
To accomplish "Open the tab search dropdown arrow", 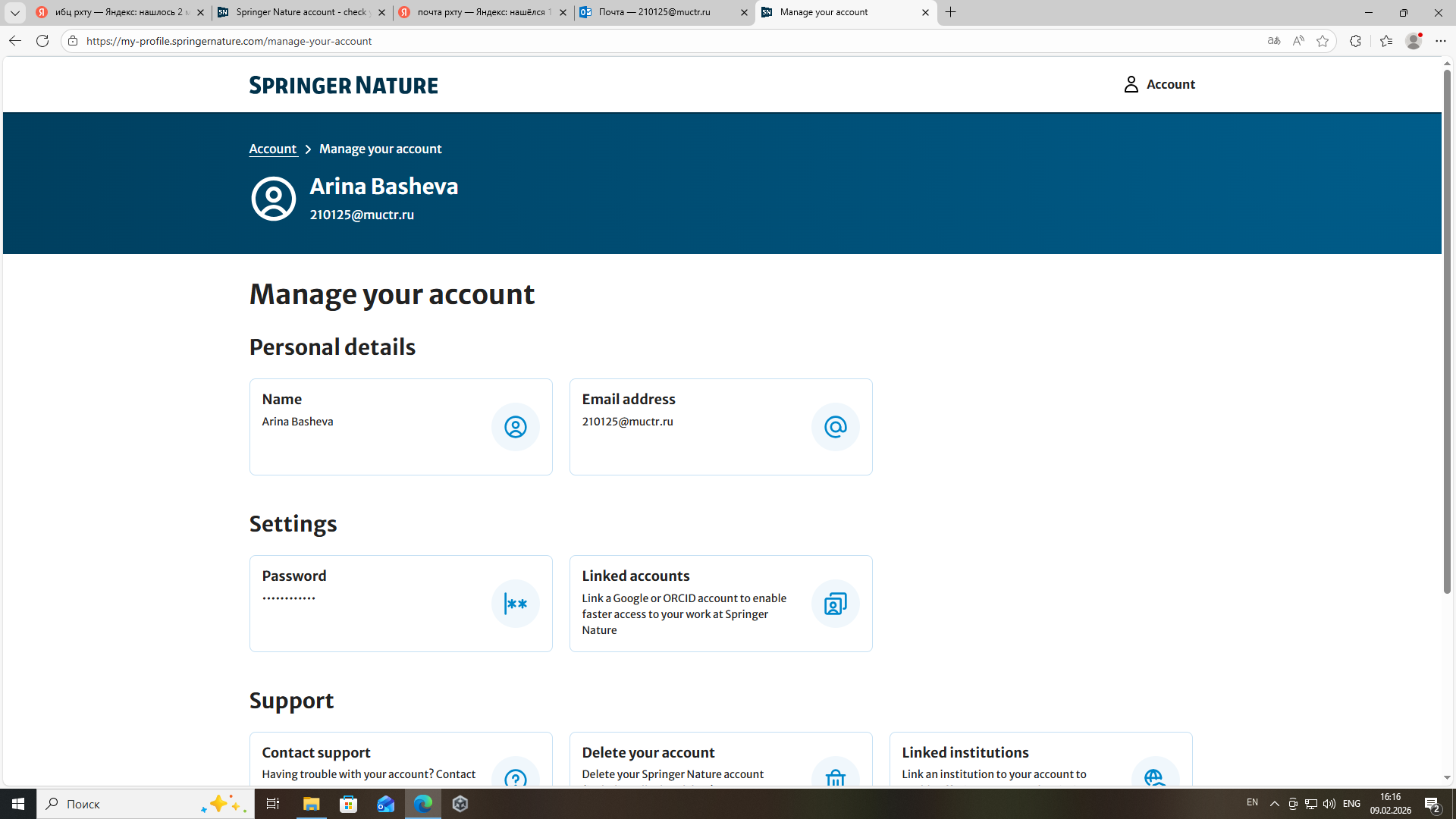I will [14, 13].
